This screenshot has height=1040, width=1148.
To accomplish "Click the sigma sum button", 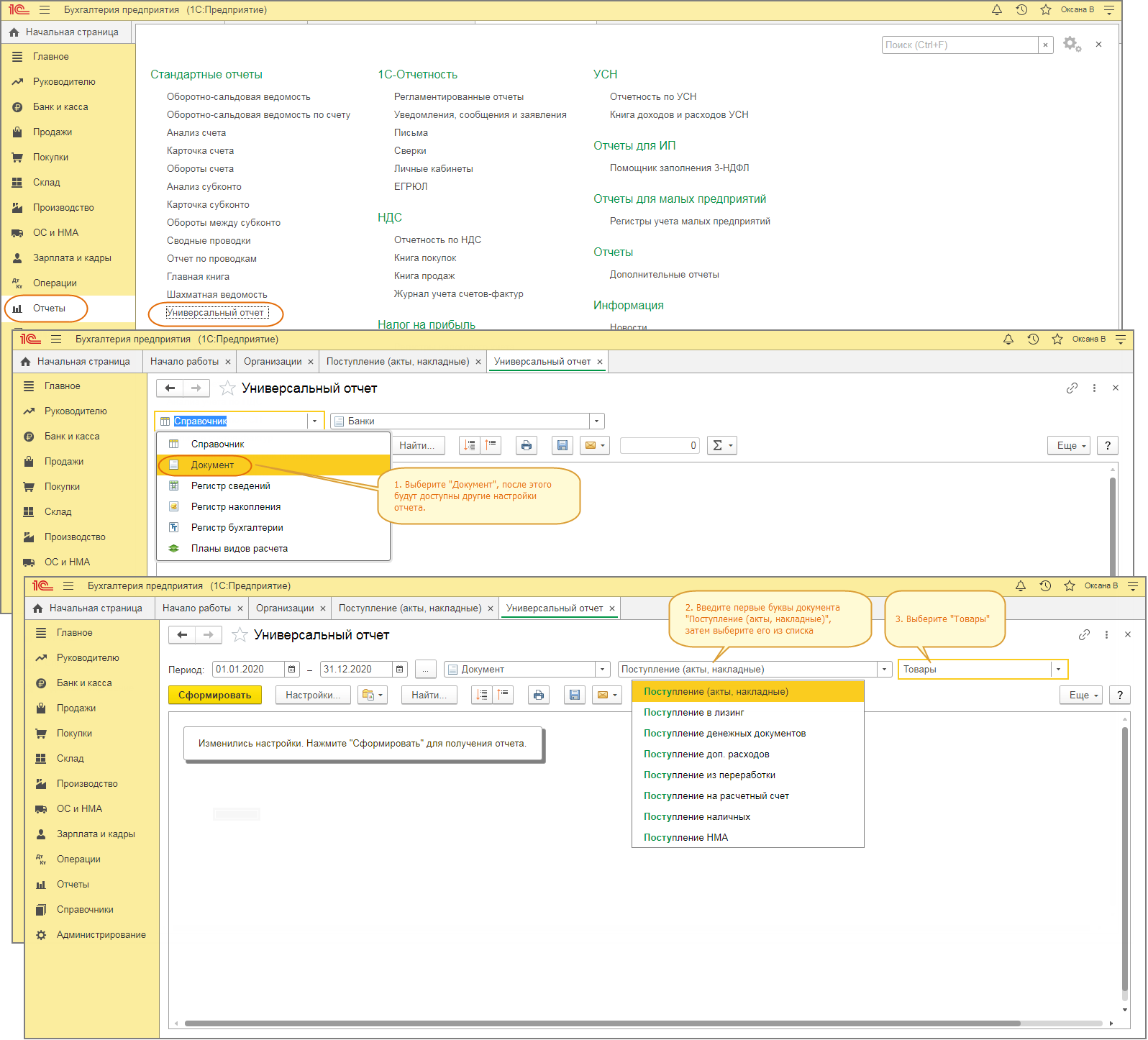I will 721,446.
